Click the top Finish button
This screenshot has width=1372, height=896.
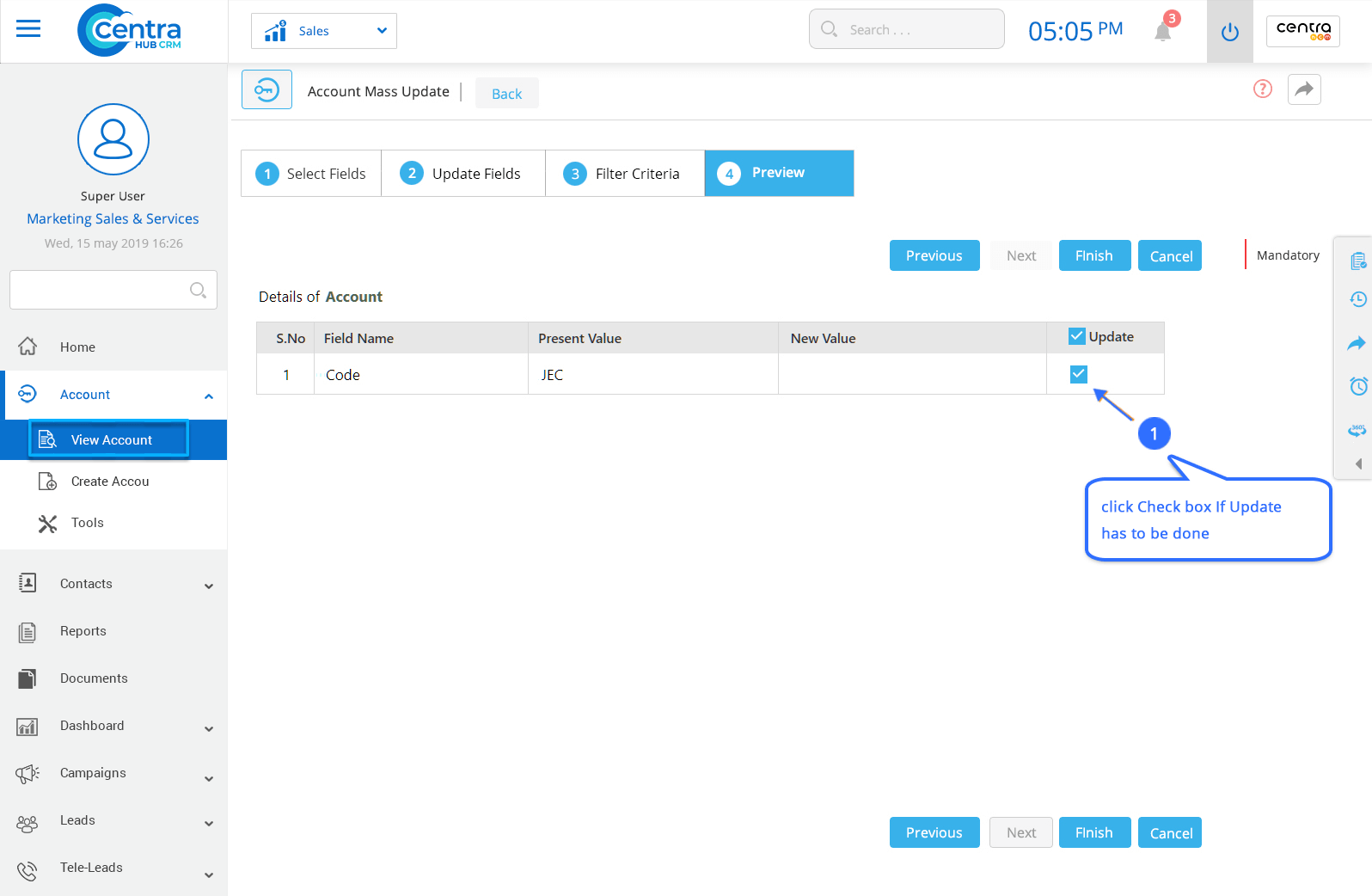coord(1094,255)
